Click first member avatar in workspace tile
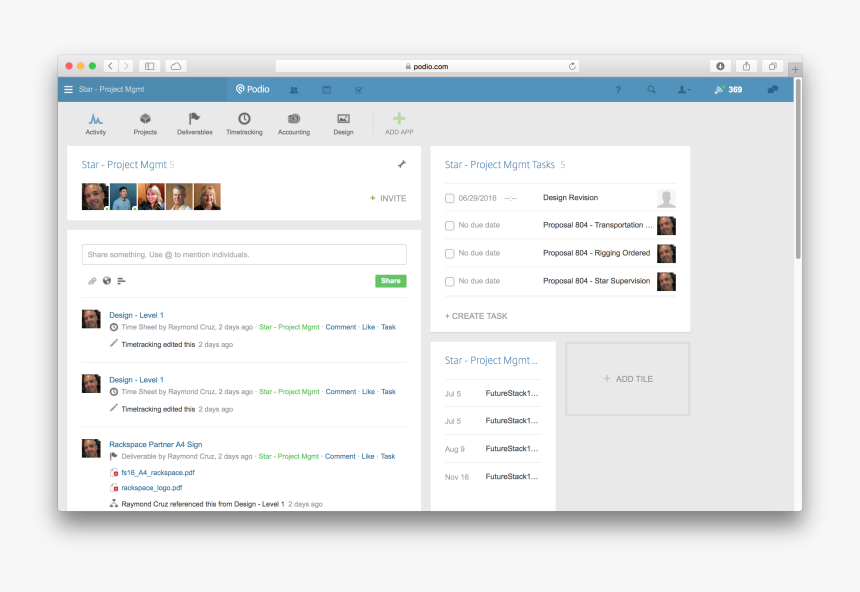The width and height of the screenshot is (860, 592). pyautogui.click(x=95, y=196)
